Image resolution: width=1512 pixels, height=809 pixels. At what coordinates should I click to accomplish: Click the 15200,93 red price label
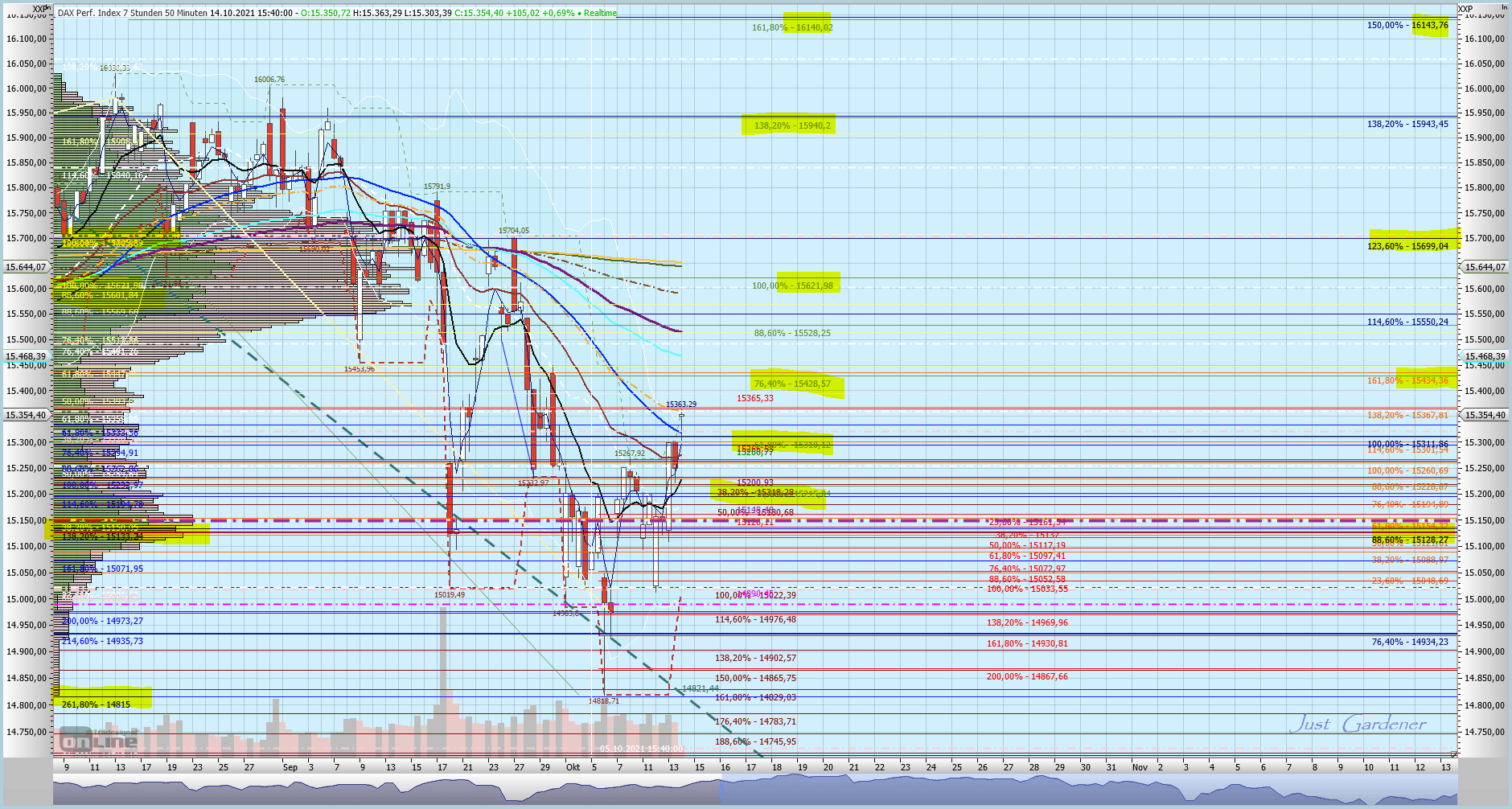tap(755, 483)
